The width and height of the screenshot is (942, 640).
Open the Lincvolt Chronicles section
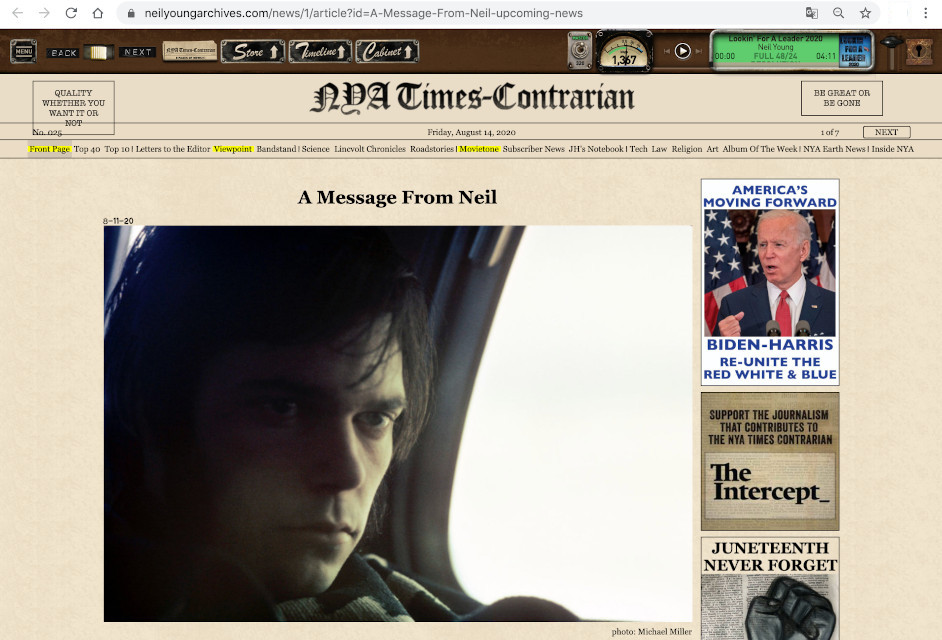[x=370, y=149]
